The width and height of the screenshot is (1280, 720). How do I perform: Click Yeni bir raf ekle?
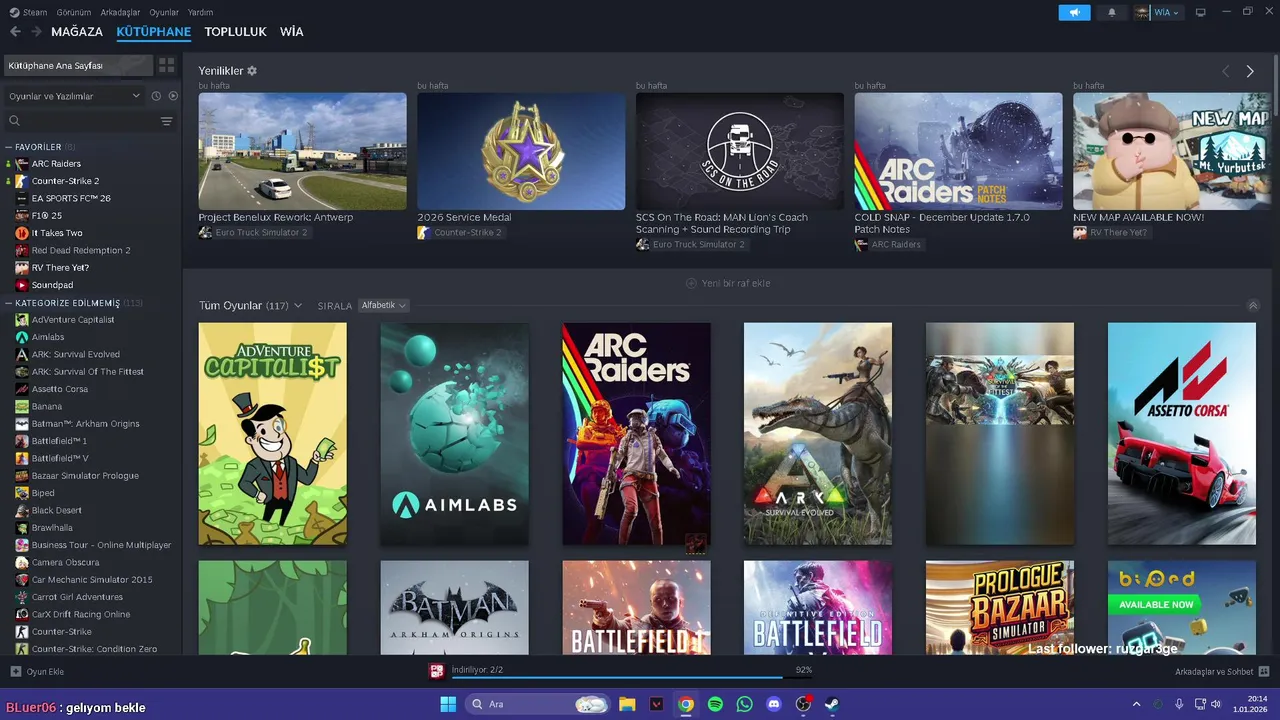[728, 283]
